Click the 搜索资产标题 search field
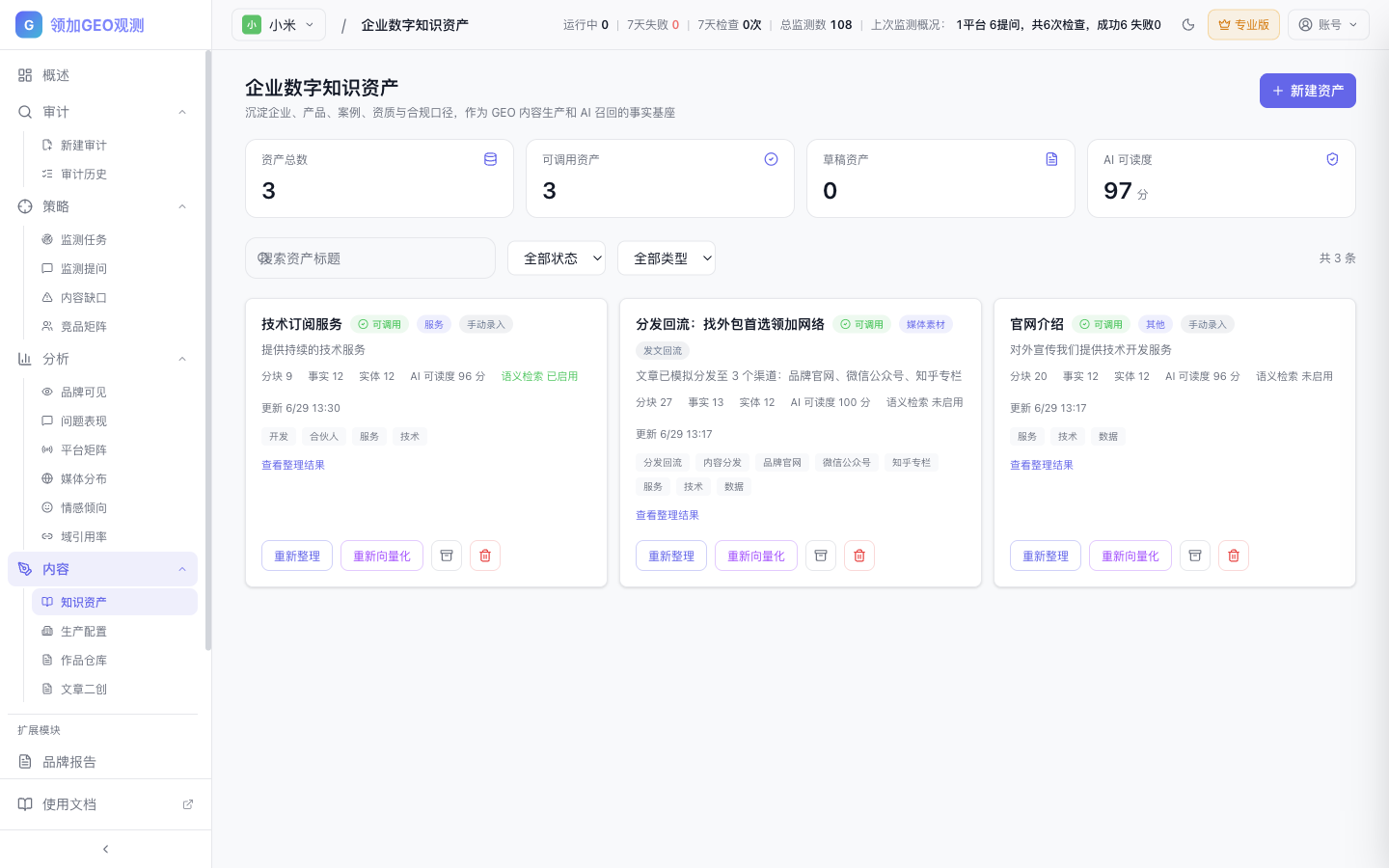The width and height of the screenshot is (1389, 868). [x=370, y=258]
